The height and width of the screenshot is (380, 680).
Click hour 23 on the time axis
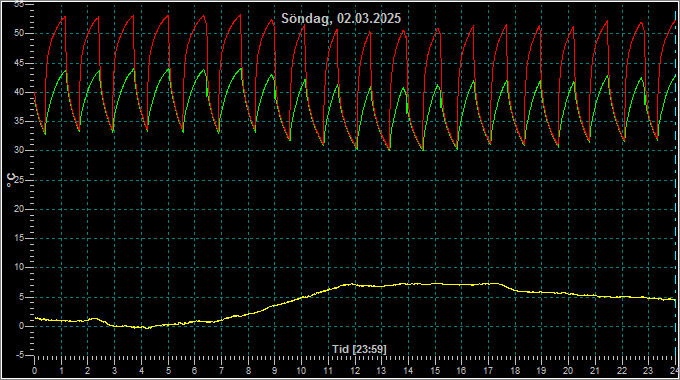point(648,371)
